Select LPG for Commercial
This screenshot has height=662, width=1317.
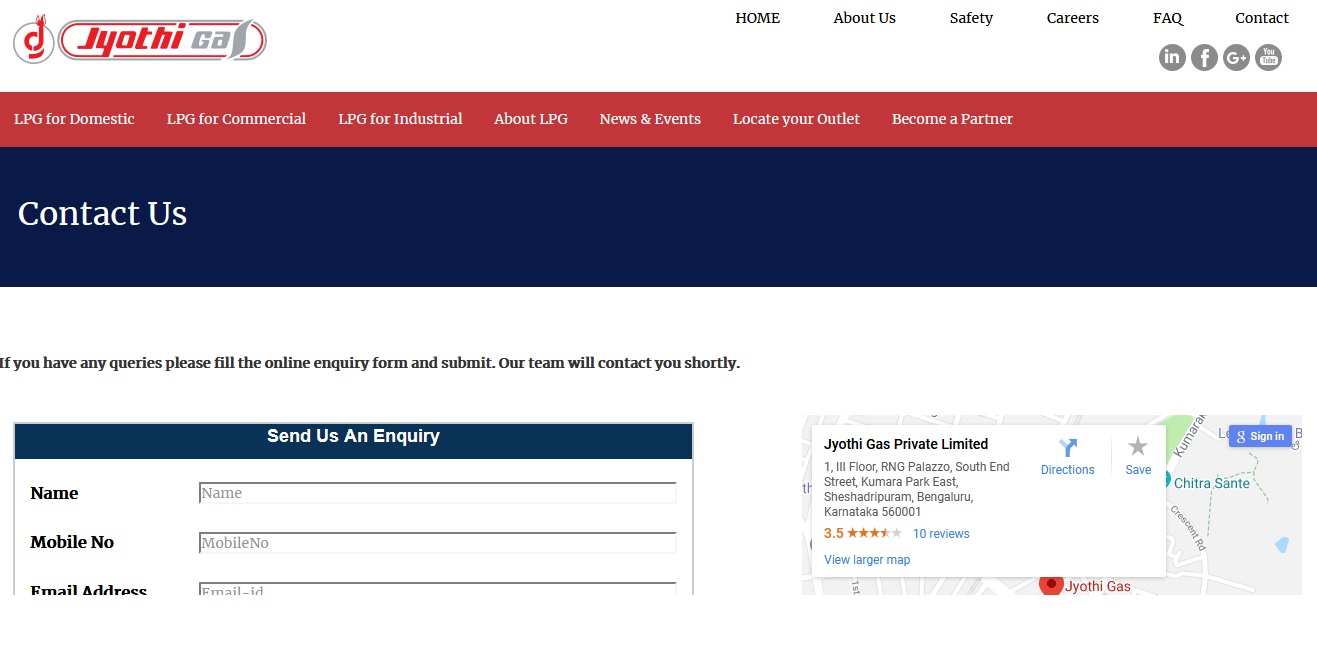pyautogui.click(x=236, y=119)
